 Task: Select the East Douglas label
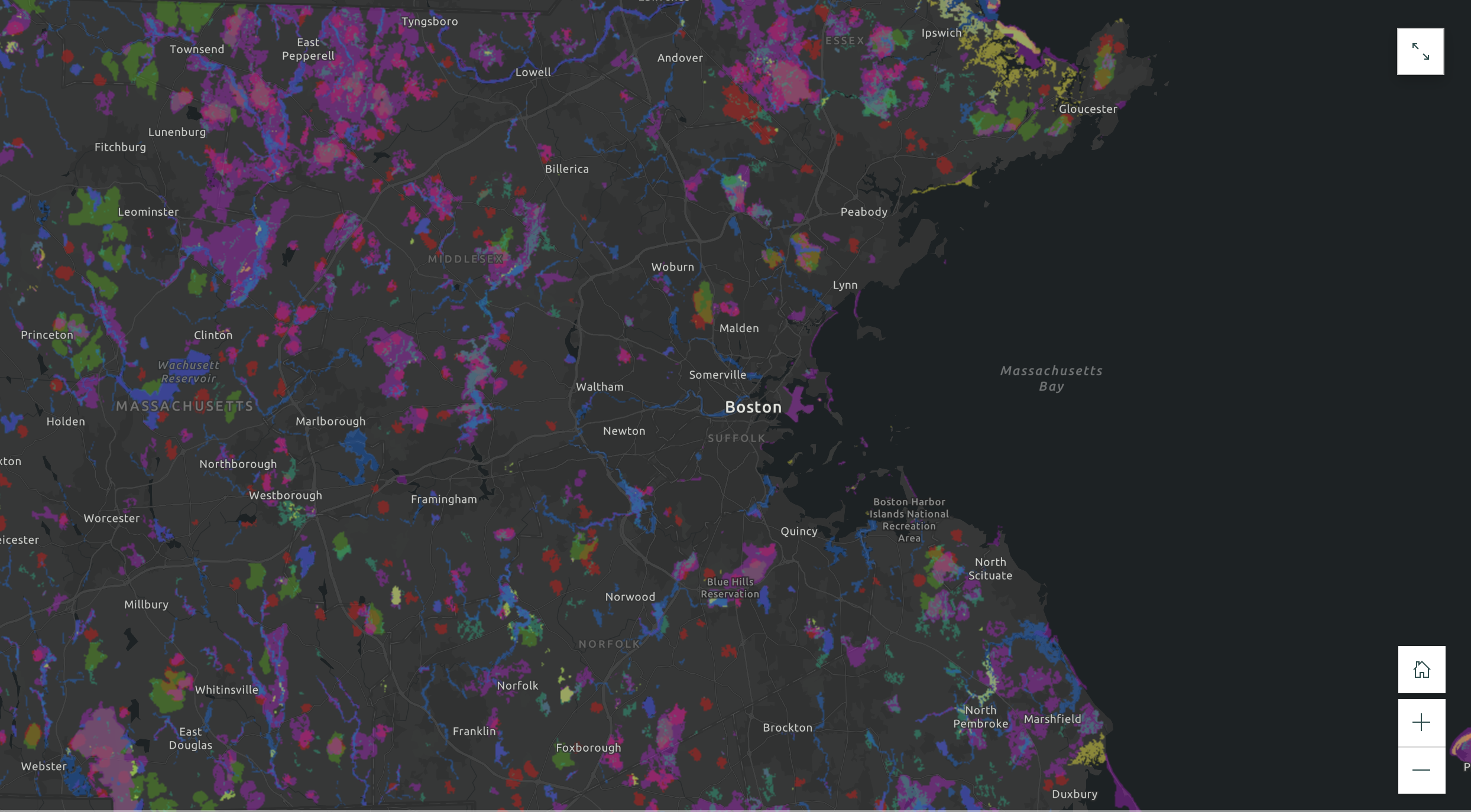coord(190,739)
